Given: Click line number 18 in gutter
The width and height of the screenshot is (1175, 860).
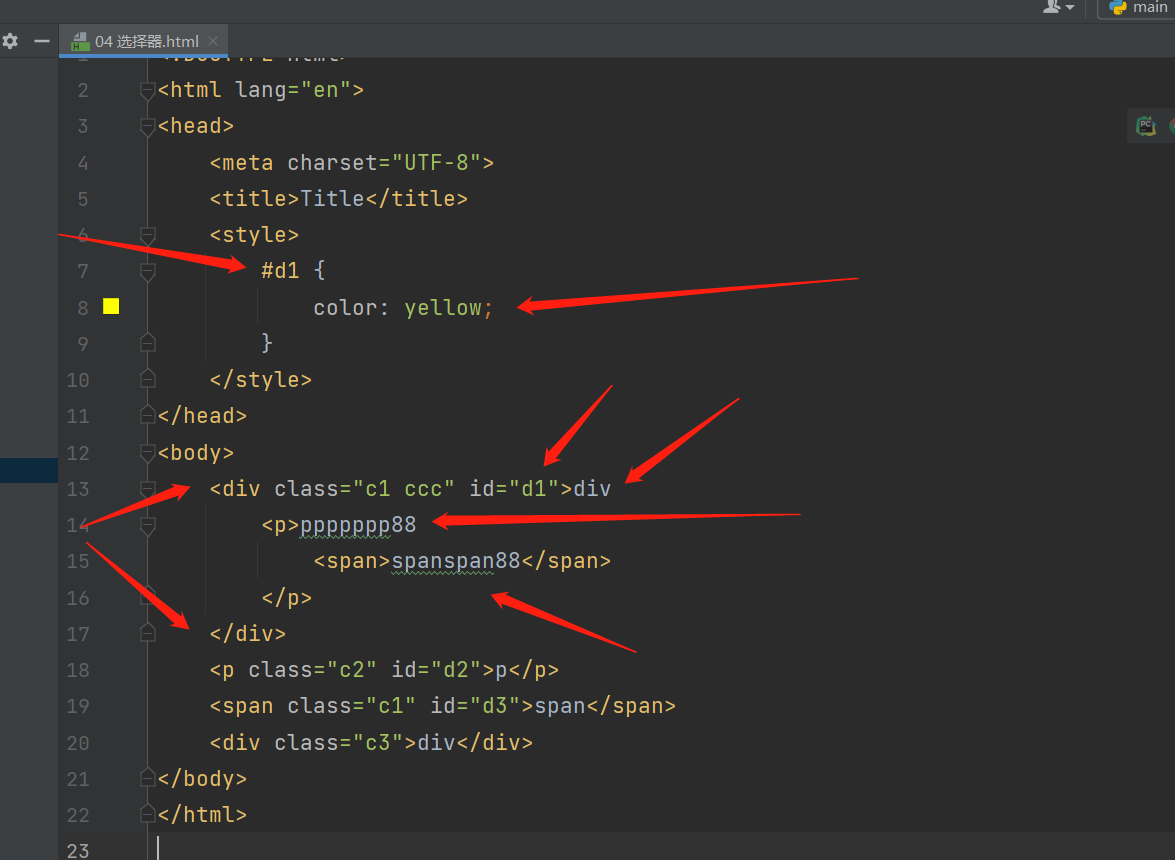Looking at the screenshot, I should pyautogui.click(x=78, y=670).
